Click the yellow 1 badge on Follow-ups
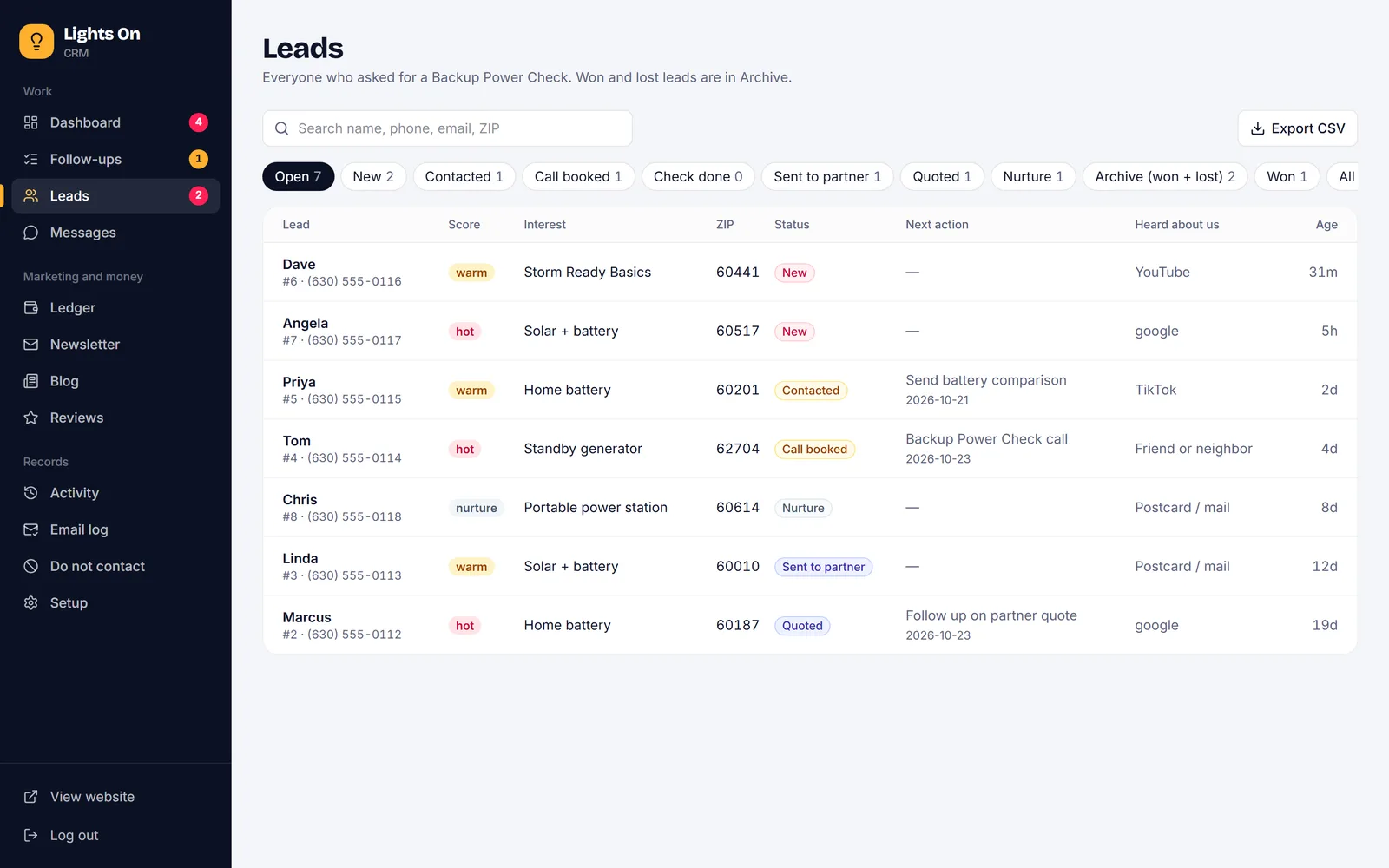Screen dimensions: 1389x868 [x=199, y=159]
